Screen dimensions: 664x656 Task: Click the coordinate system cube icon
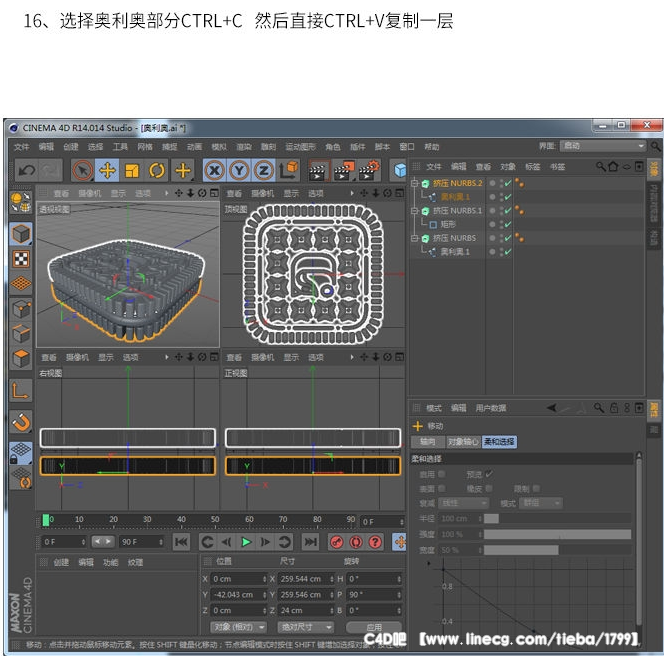click(289, 170)
